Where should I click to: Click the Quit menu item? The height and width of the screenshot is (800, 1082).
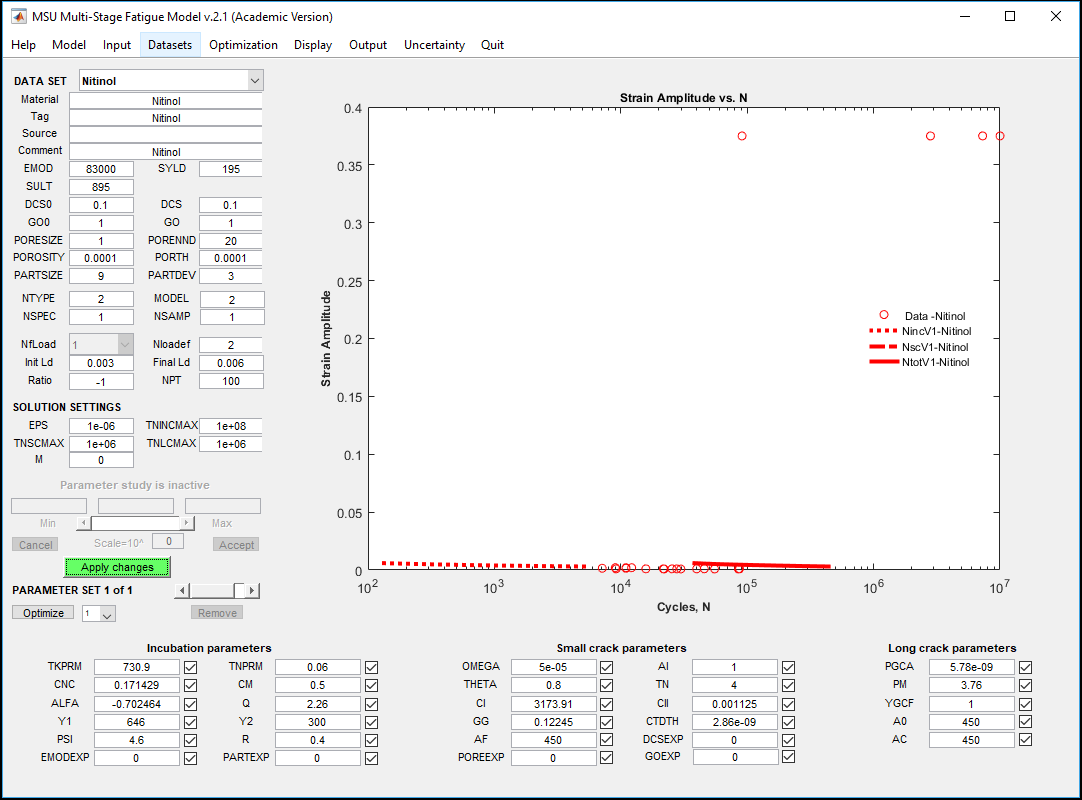pos(492,45)
